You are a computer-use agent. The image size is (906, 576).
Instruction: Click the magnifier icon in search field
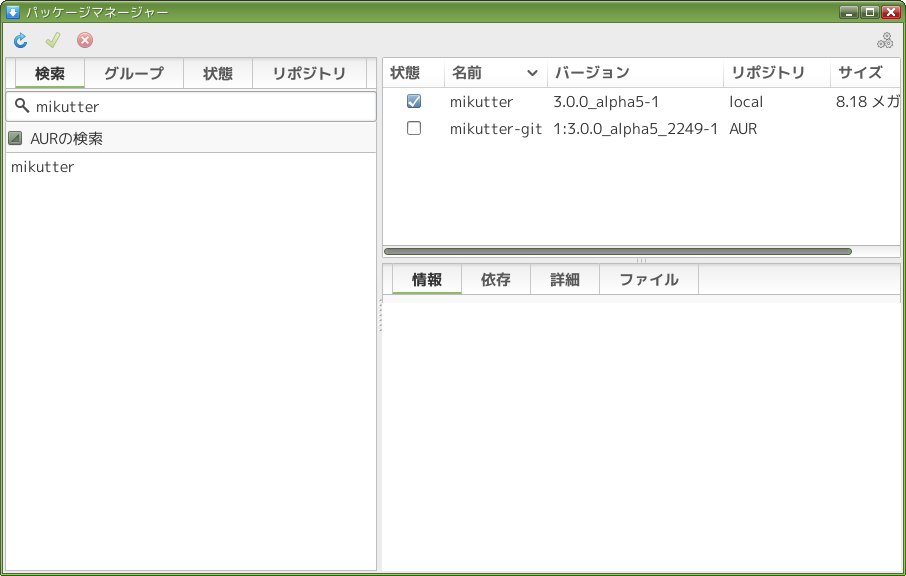coord(22,106)
